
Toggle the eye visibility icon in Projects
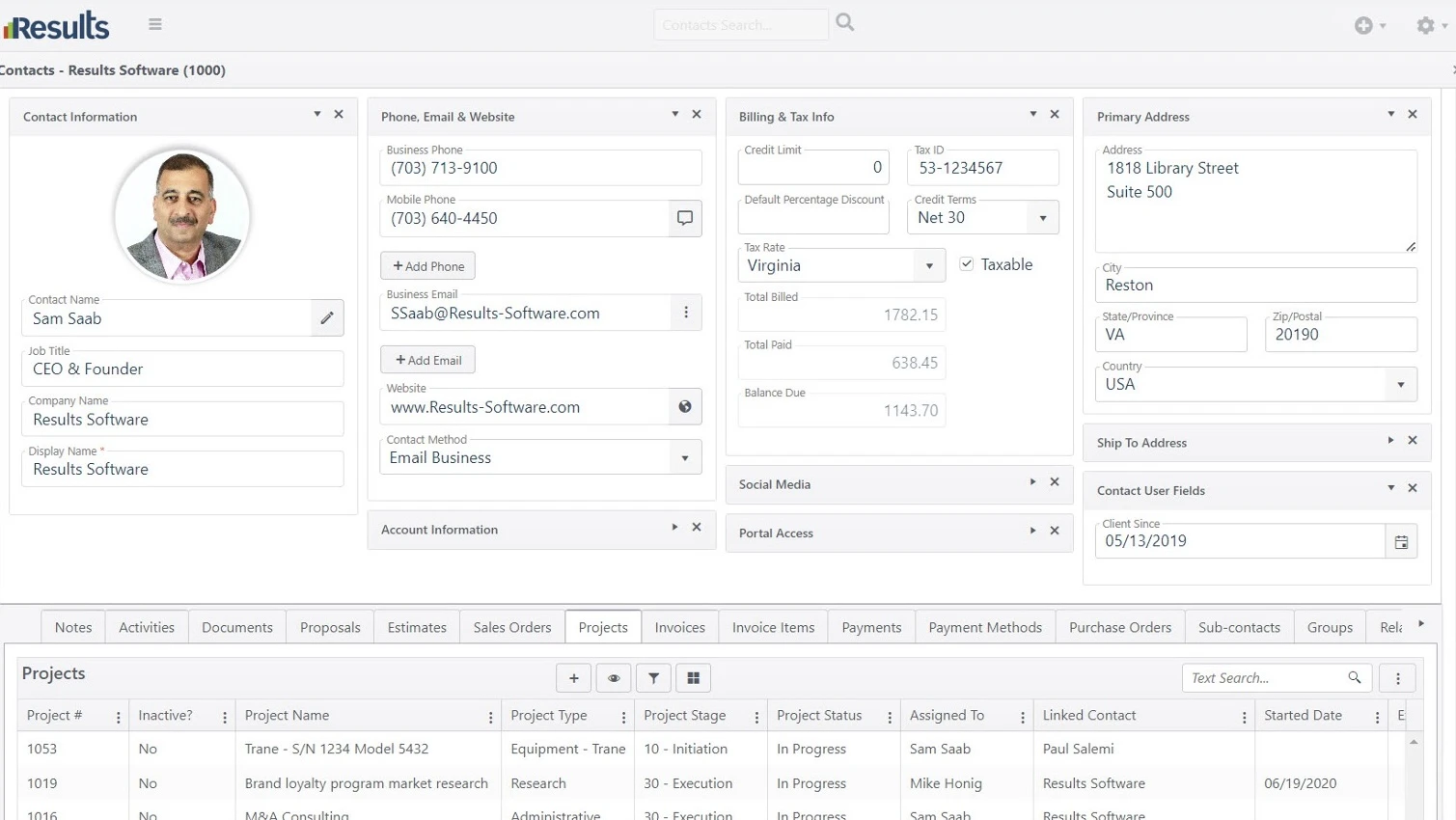(x=614, y=678)
